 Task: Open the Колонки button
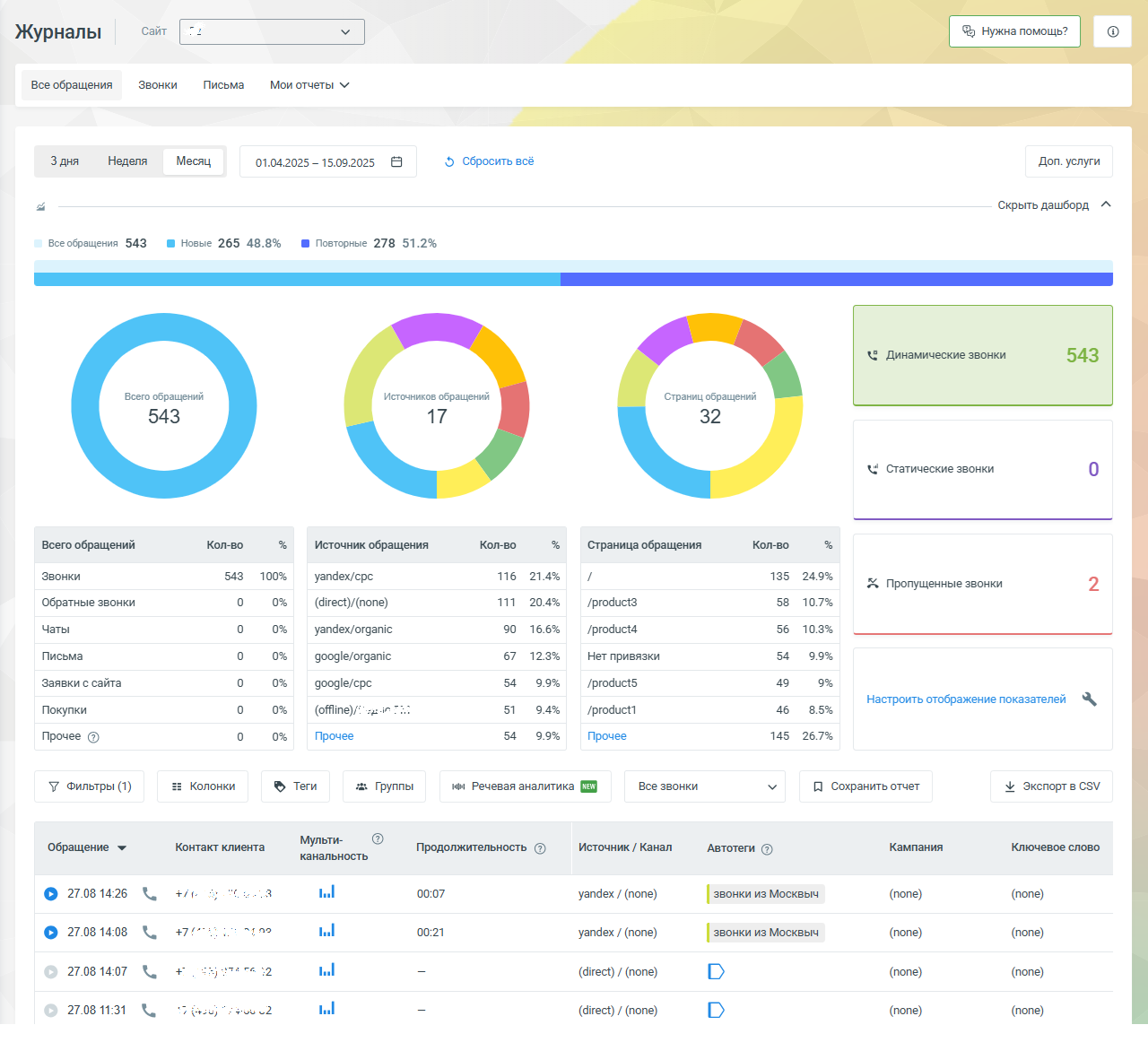point(204,786)
